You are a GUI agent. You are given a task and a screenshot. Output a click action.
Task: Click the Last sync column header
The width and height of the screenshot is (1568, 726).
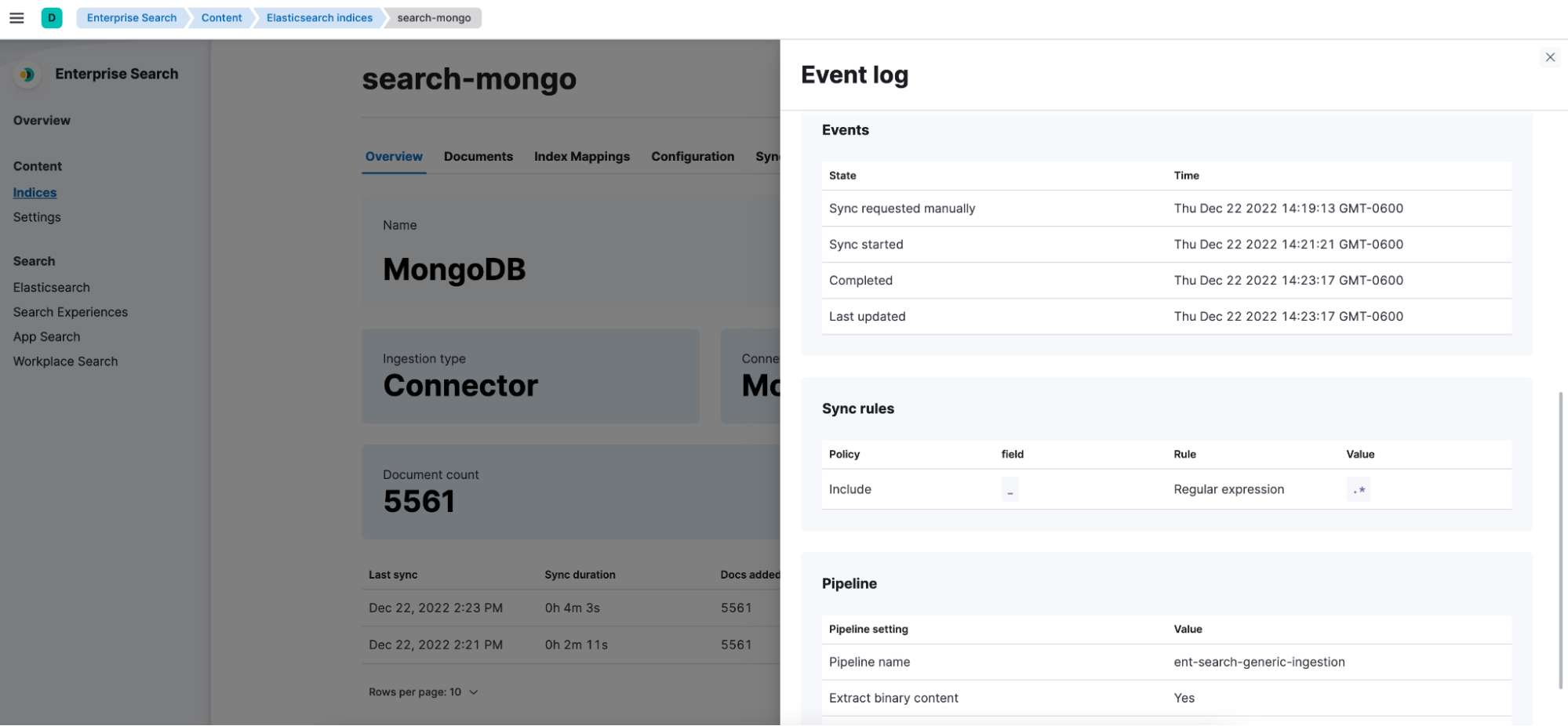point(393,575)
